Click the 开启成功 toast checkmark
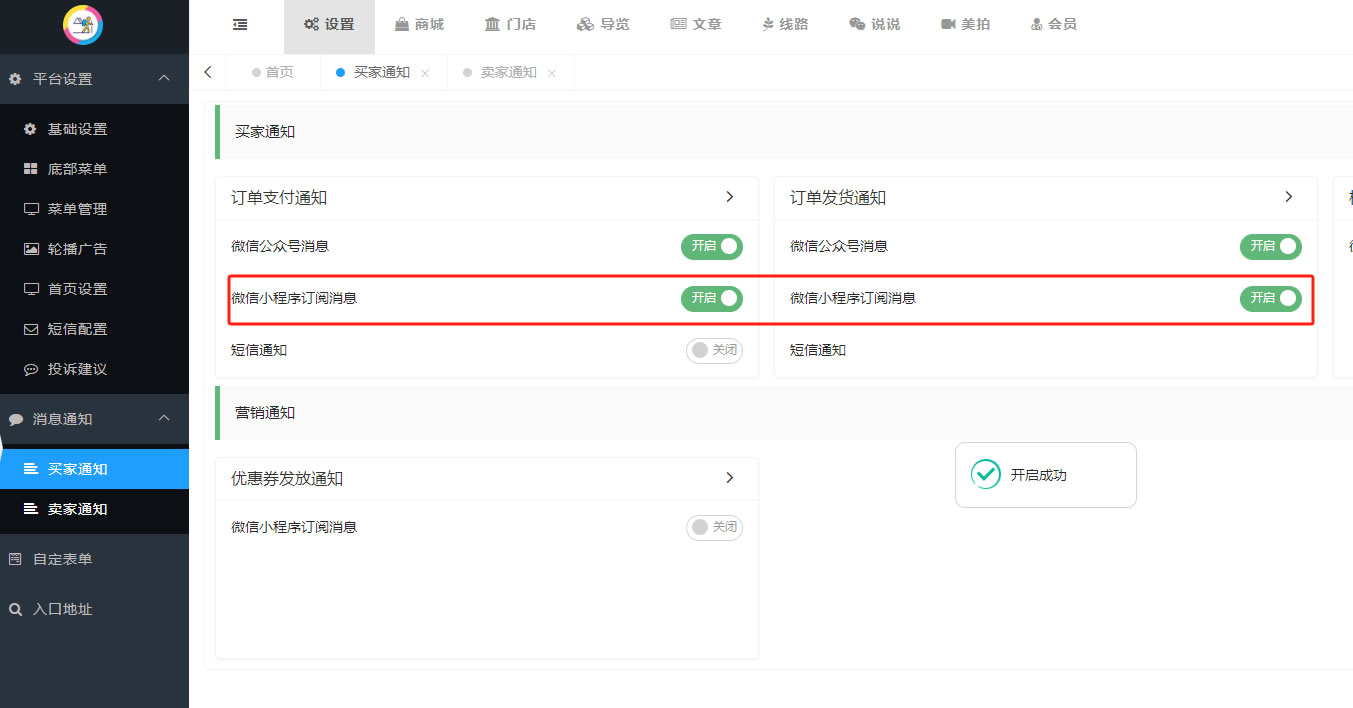This screenshot has width=1353, height=708. (986, 474)
